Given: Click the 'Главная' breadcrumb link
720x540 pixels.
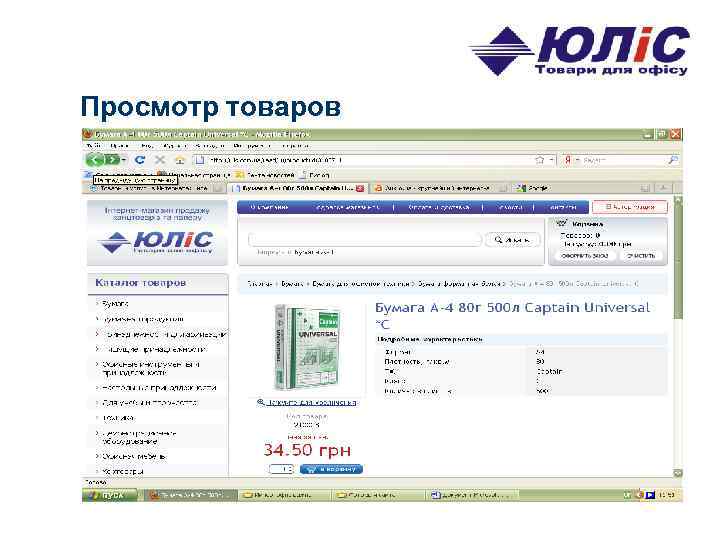Looking at the screenshot, I should tap(260, 284).
